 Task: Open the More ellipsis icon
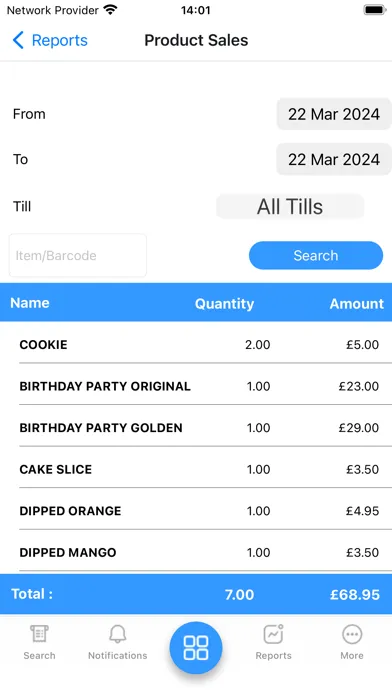coord(352,634)
